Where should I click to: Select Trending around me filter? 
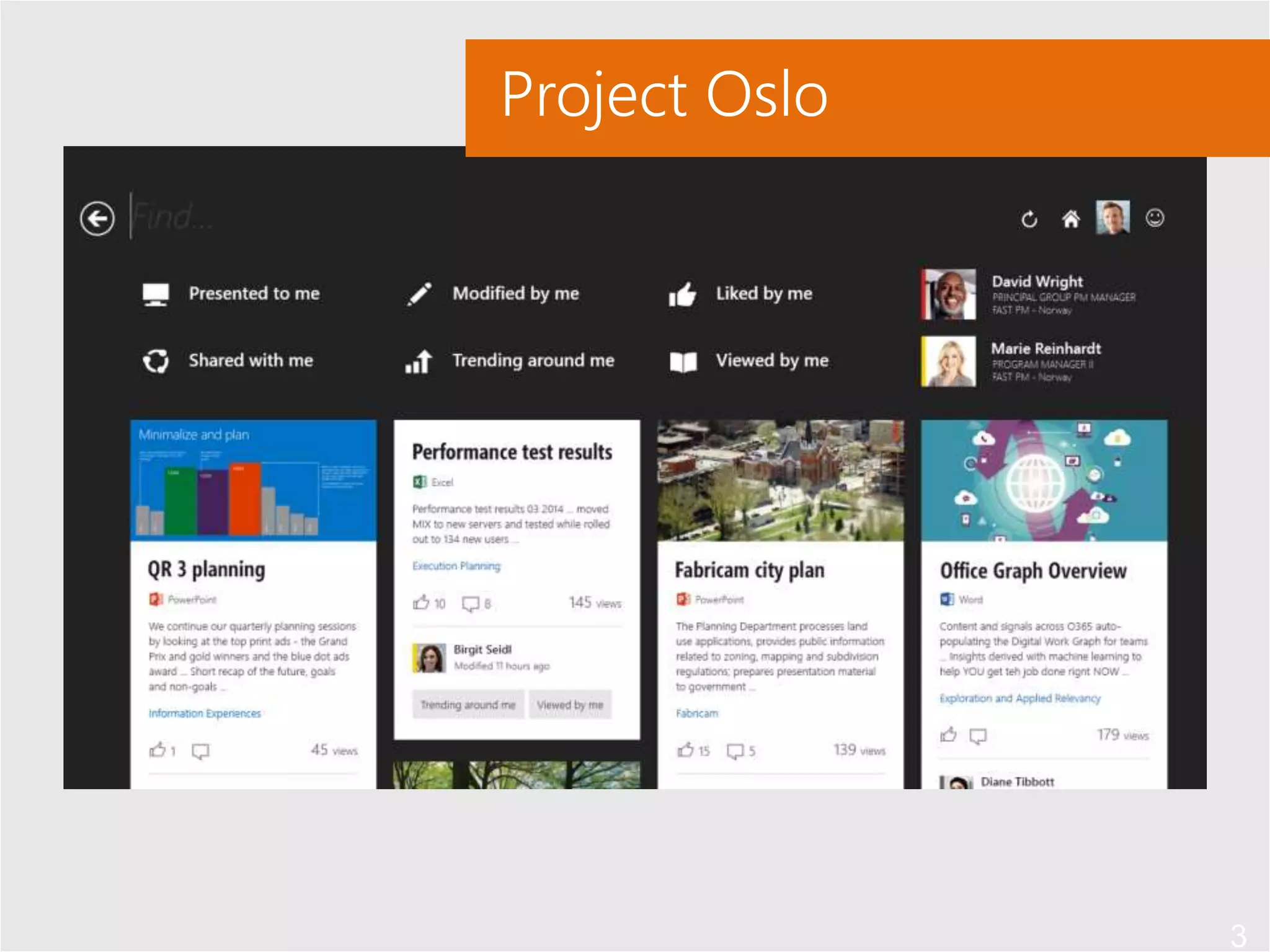tap(533, 360)
